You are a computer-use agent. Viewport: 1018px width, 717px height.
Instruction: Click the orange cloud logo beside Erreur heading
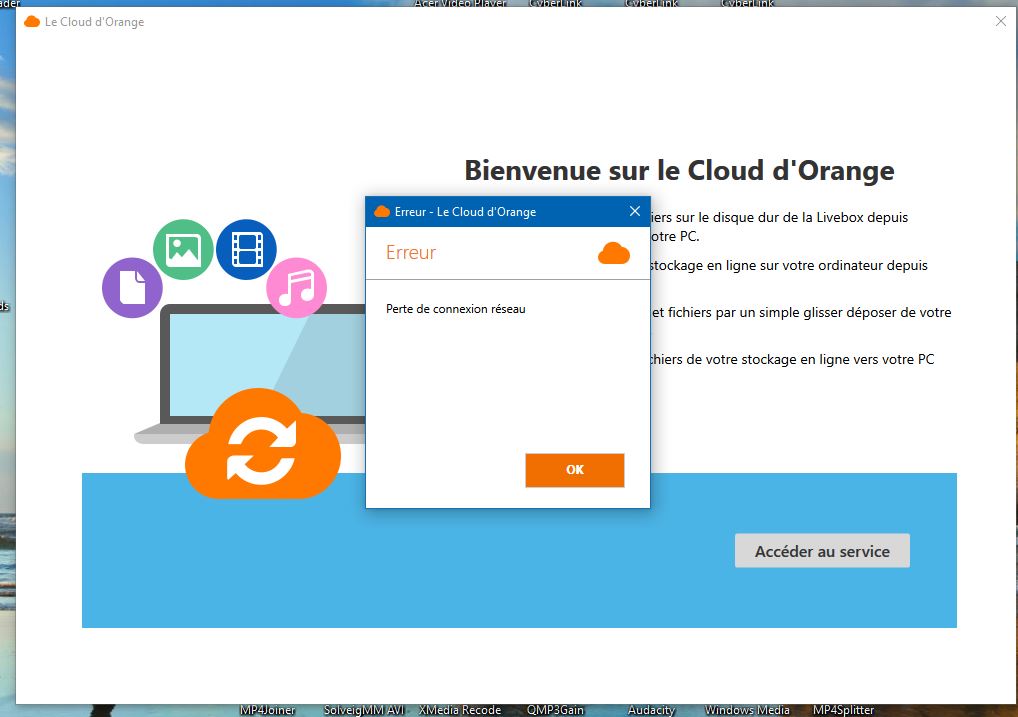click(613, 253)
